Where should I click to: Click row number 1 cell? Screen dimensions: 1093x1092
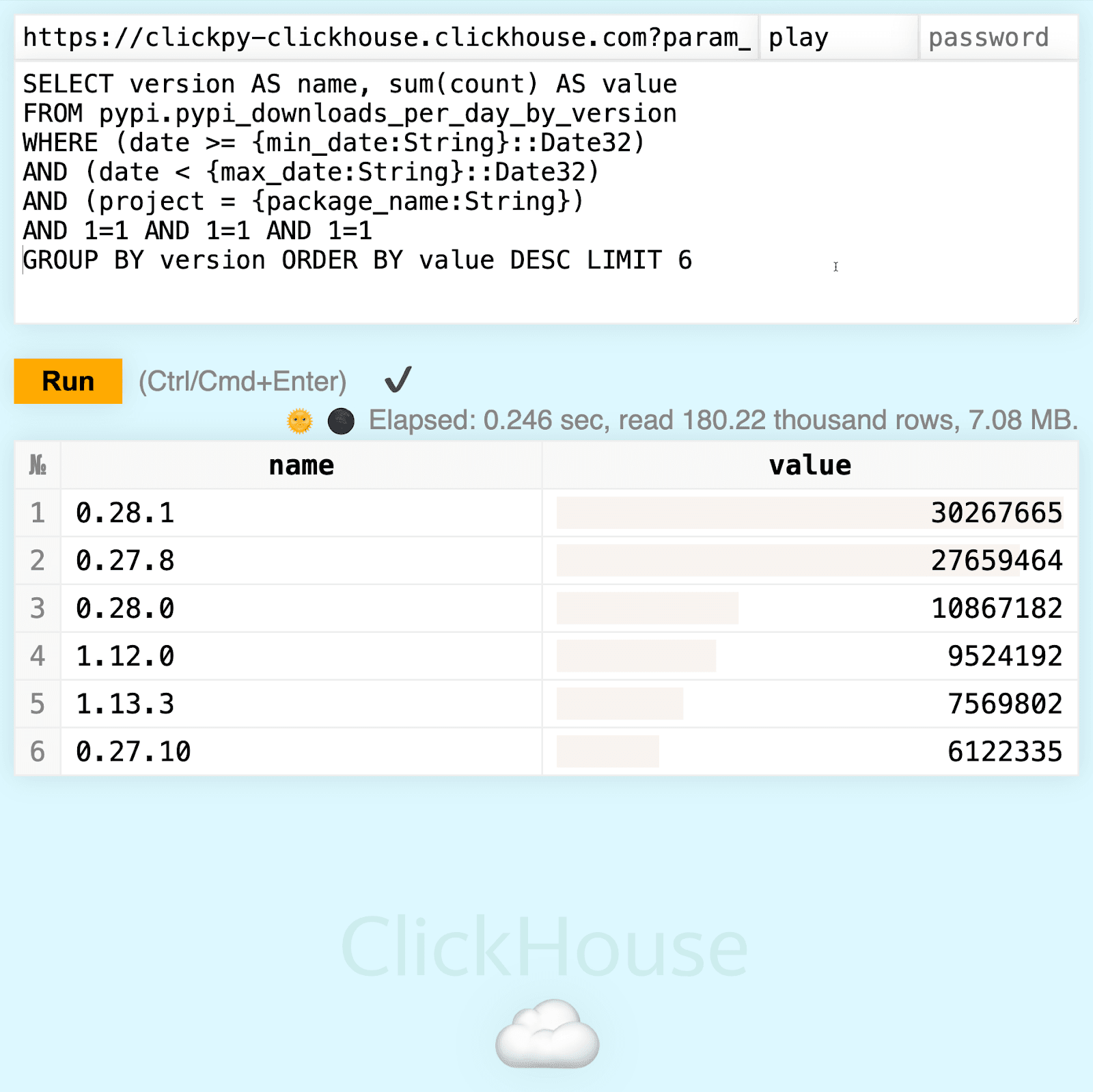38,513
